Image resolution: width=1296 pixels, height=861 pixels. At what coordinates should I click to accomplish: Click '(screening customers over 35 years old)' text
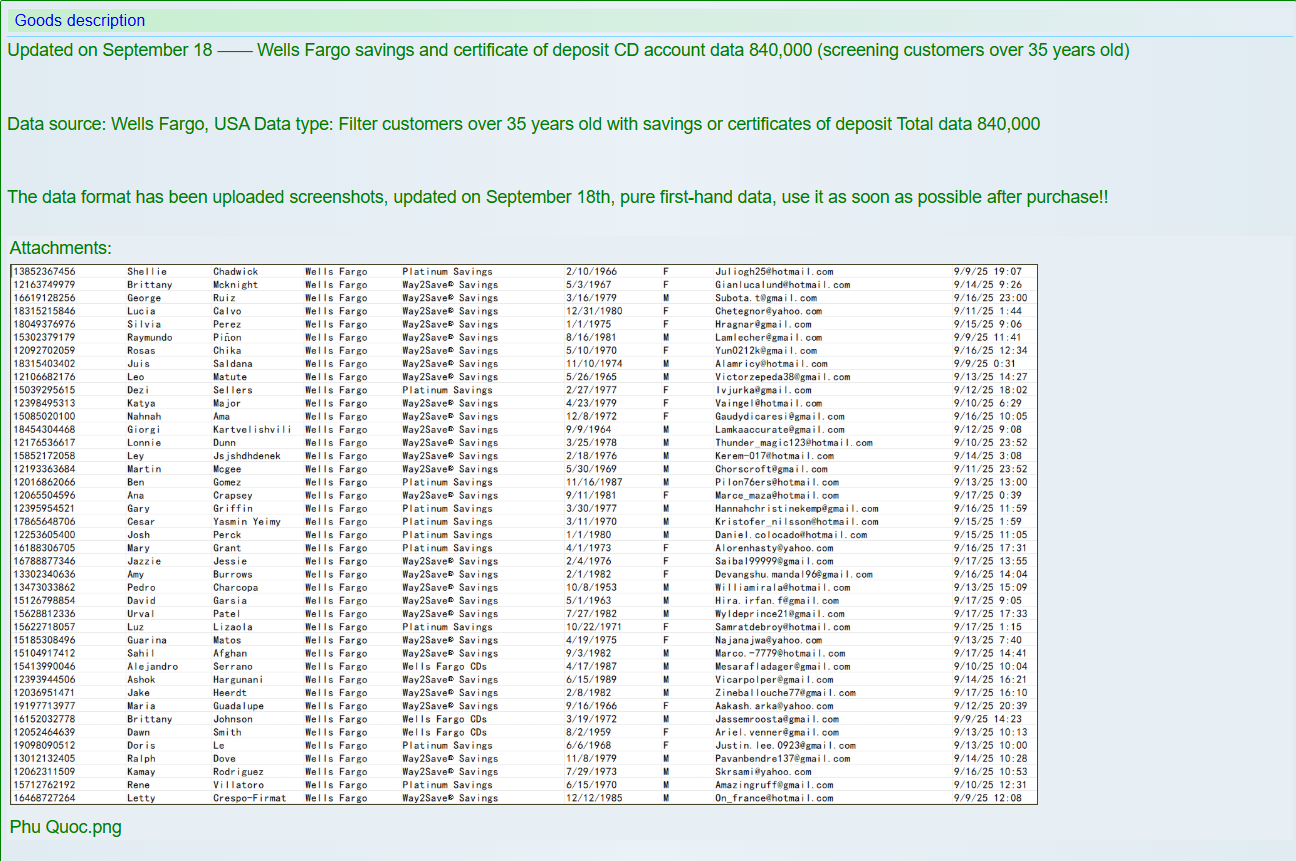(973, 50)
